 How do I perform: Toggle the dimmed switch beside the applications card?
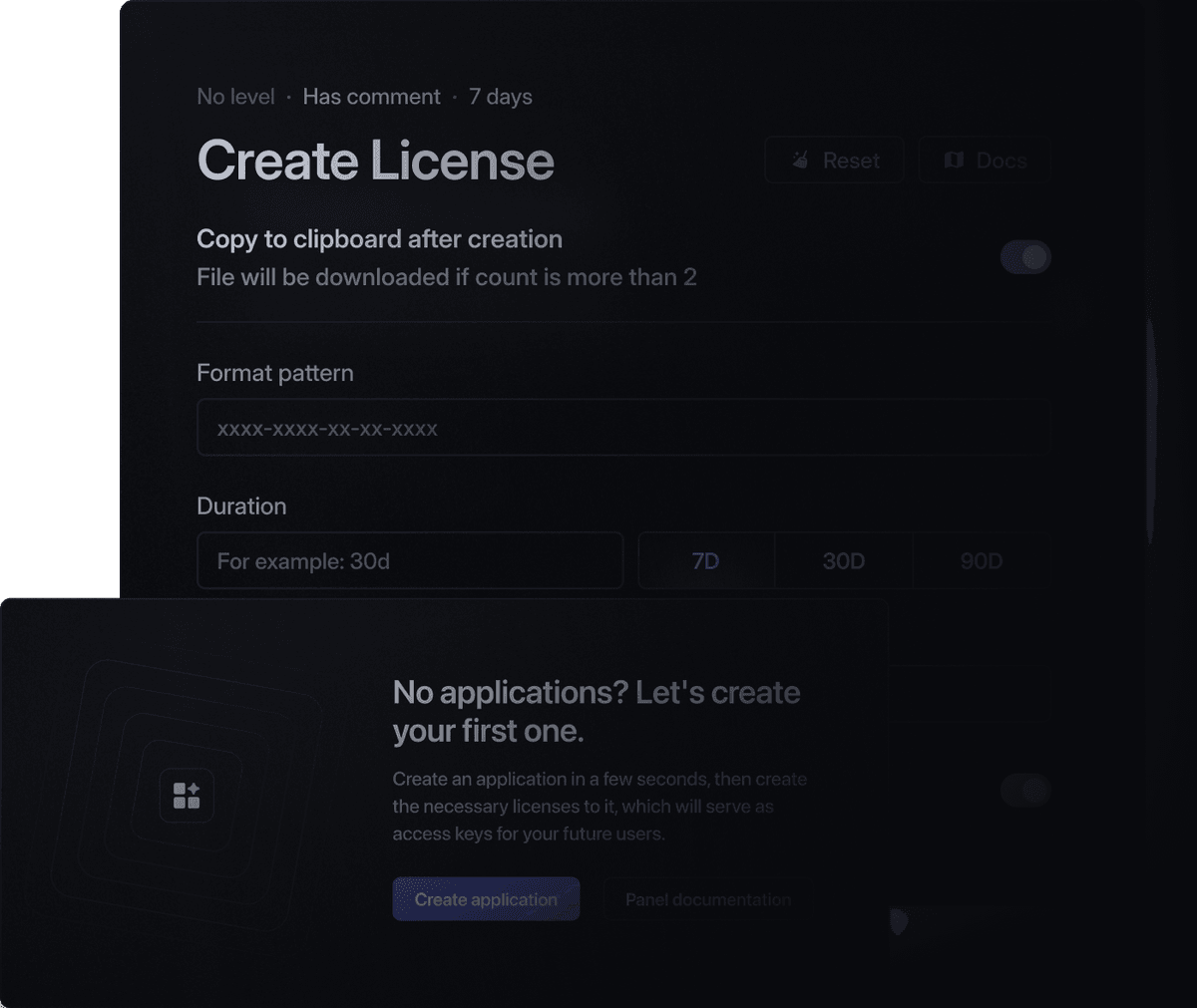tap(1025, 791)
